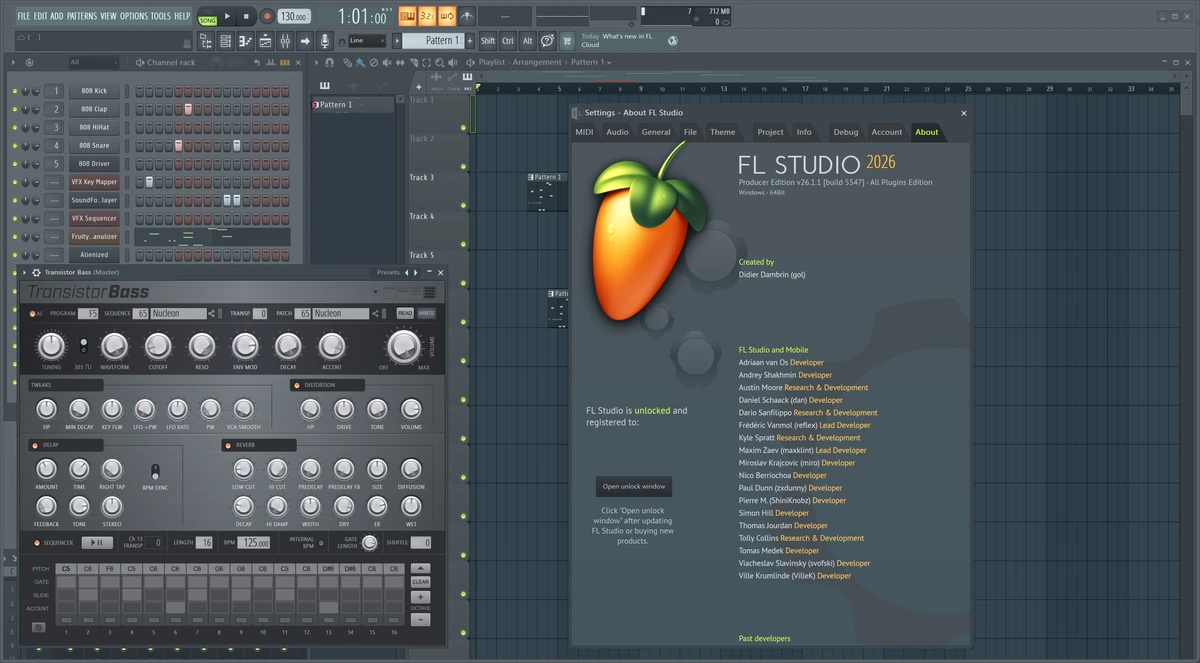
Task: Click the READ button in Transistor Bass
Action: 405,313
